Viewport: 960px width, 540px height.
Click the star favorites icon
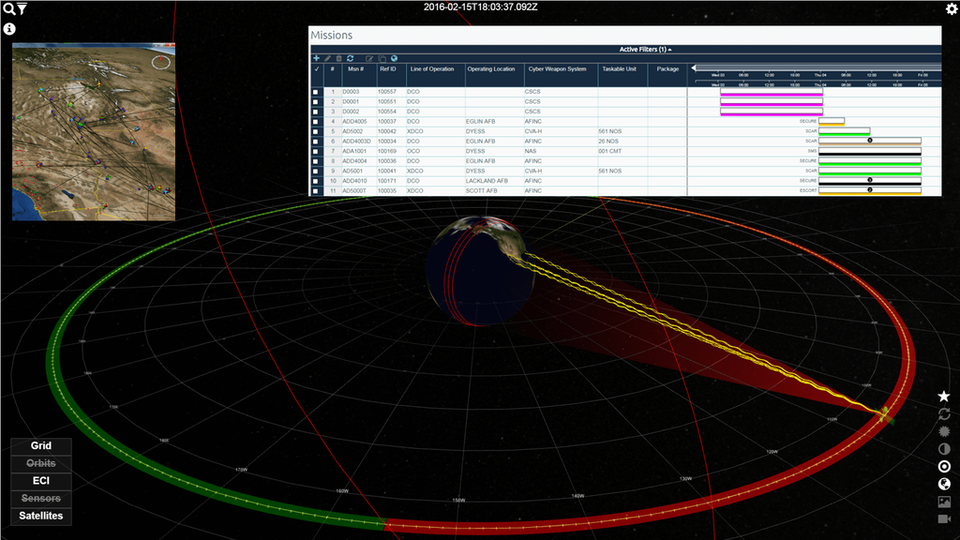[x=944, y=397]
